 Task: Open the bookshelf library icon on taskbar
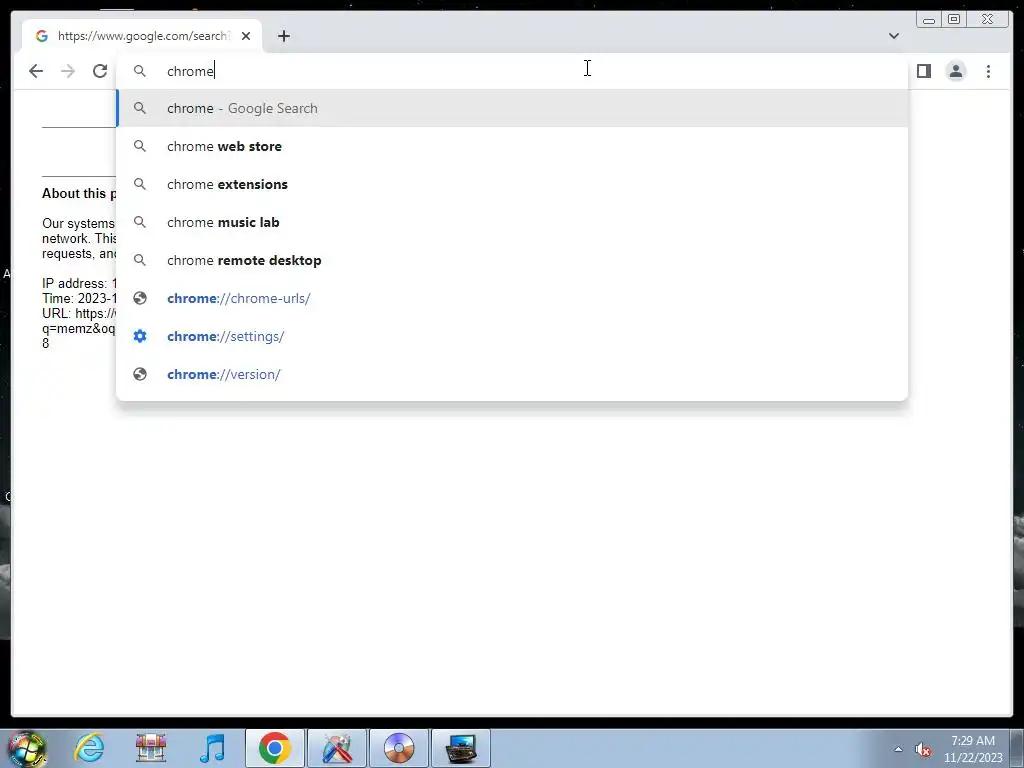coord(151,748)
